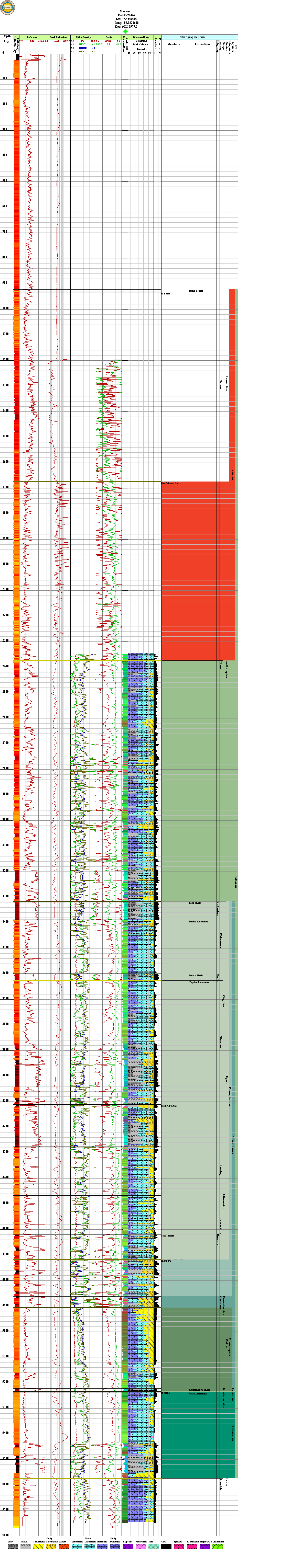
Task: Select the "Elev: (GL) 1977.8" text
Action: (126, 26)
